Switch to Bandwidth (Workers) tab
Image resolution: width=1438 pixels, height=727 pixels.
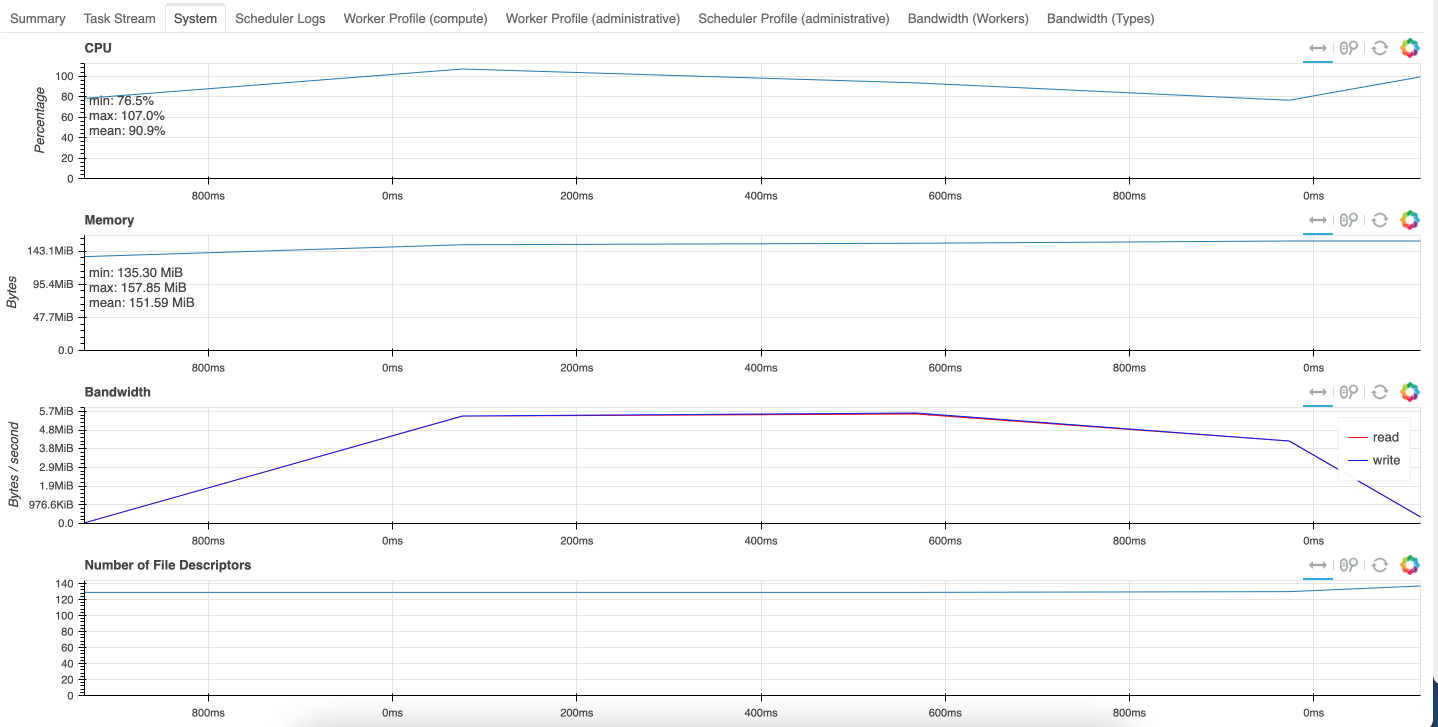pyautogui.click(x=967, y=18)
